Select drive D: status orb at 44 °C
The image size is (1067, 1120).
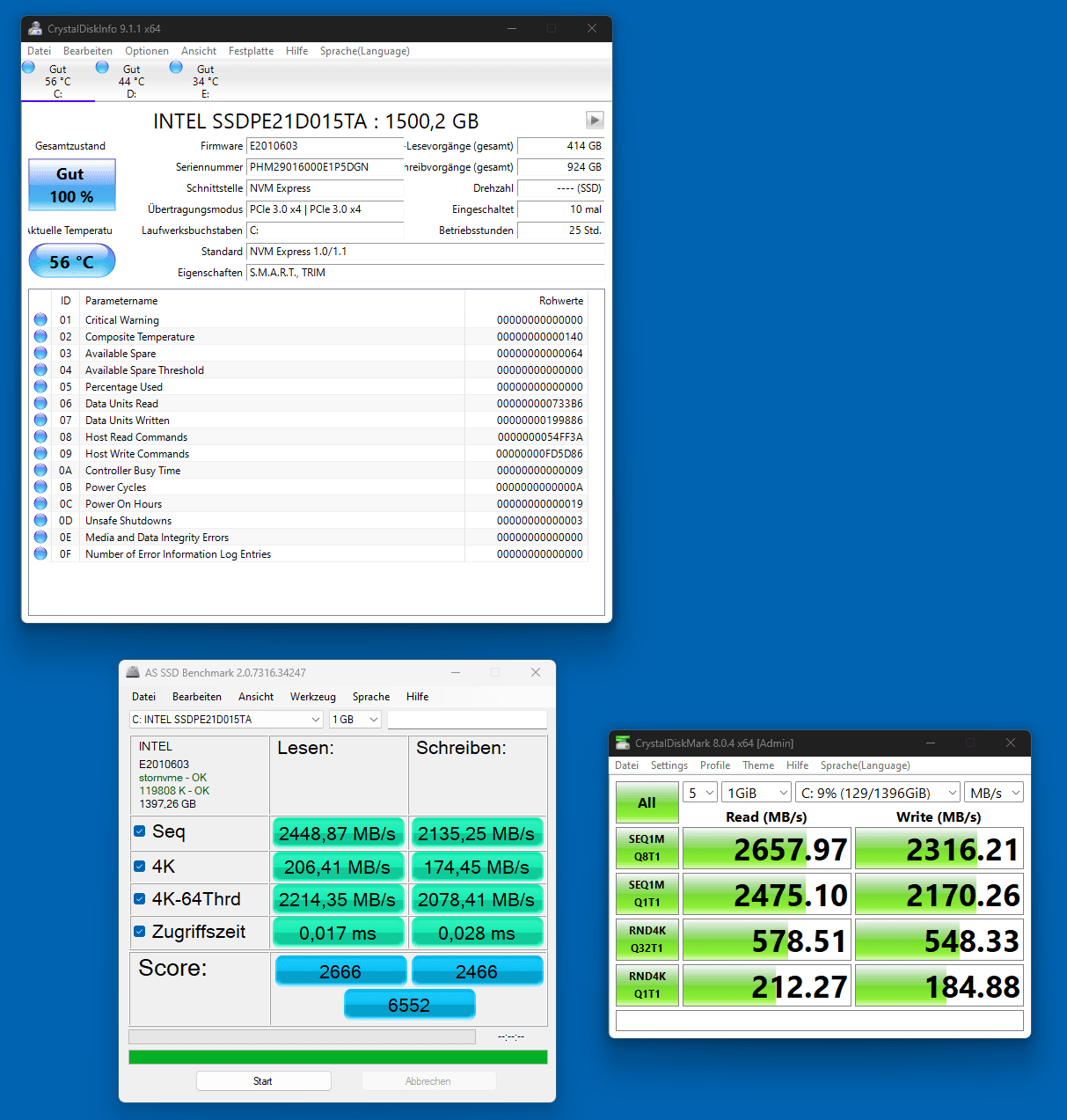[x=103, y=67]
